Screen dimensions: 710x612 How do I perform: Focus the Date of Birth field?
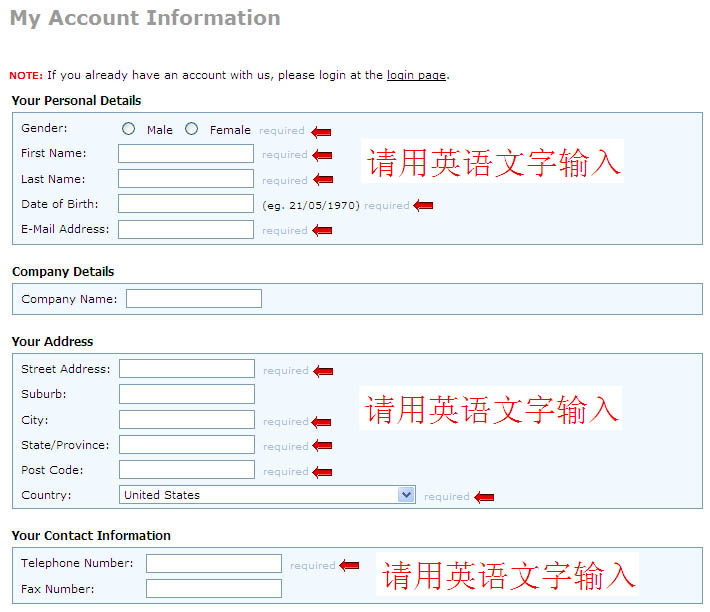click(x=186, y=204)
